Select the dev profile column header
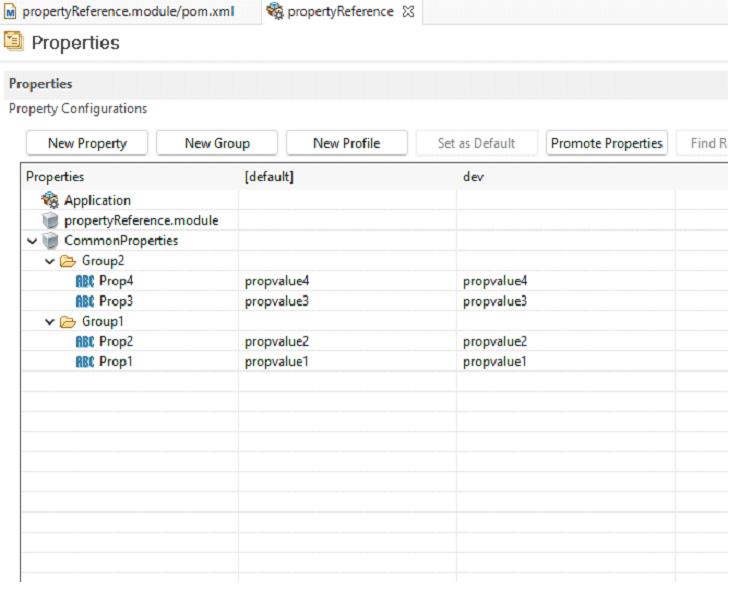Image resolution: width=732 pixels, height=600 pixels. coord(474,177)
